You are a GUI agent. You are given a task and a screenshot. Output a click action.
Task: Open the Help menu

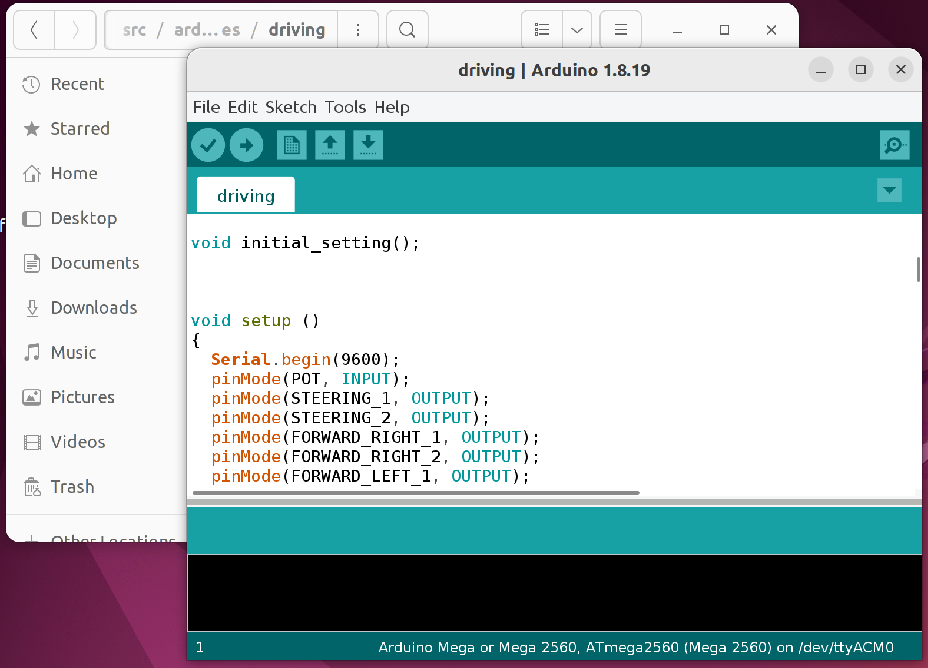coord(392,107)
